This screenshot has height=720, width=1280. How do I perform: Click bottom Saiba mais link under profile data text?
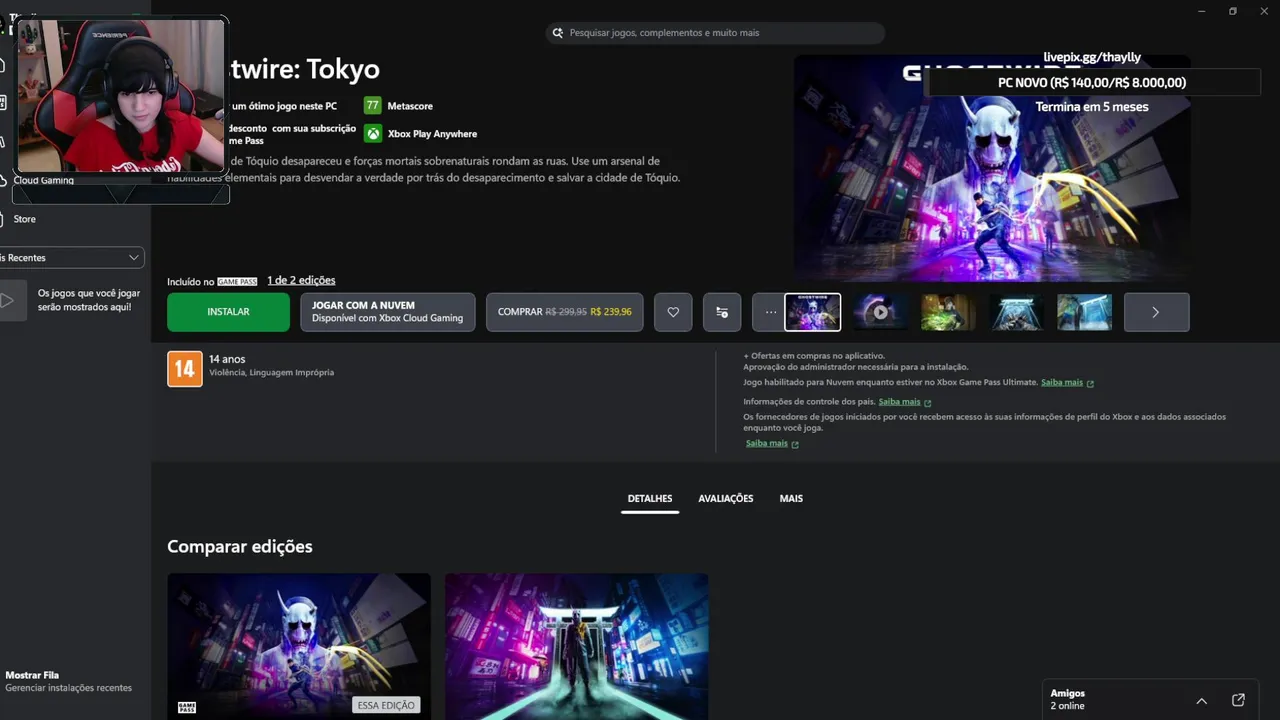point(767,444)
